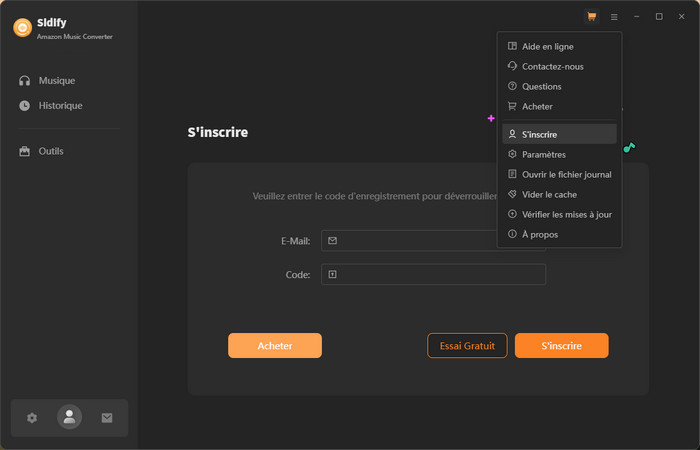700x450 pixels.
Task: Select Paramètres from the menu
Action: click(543, 154)
